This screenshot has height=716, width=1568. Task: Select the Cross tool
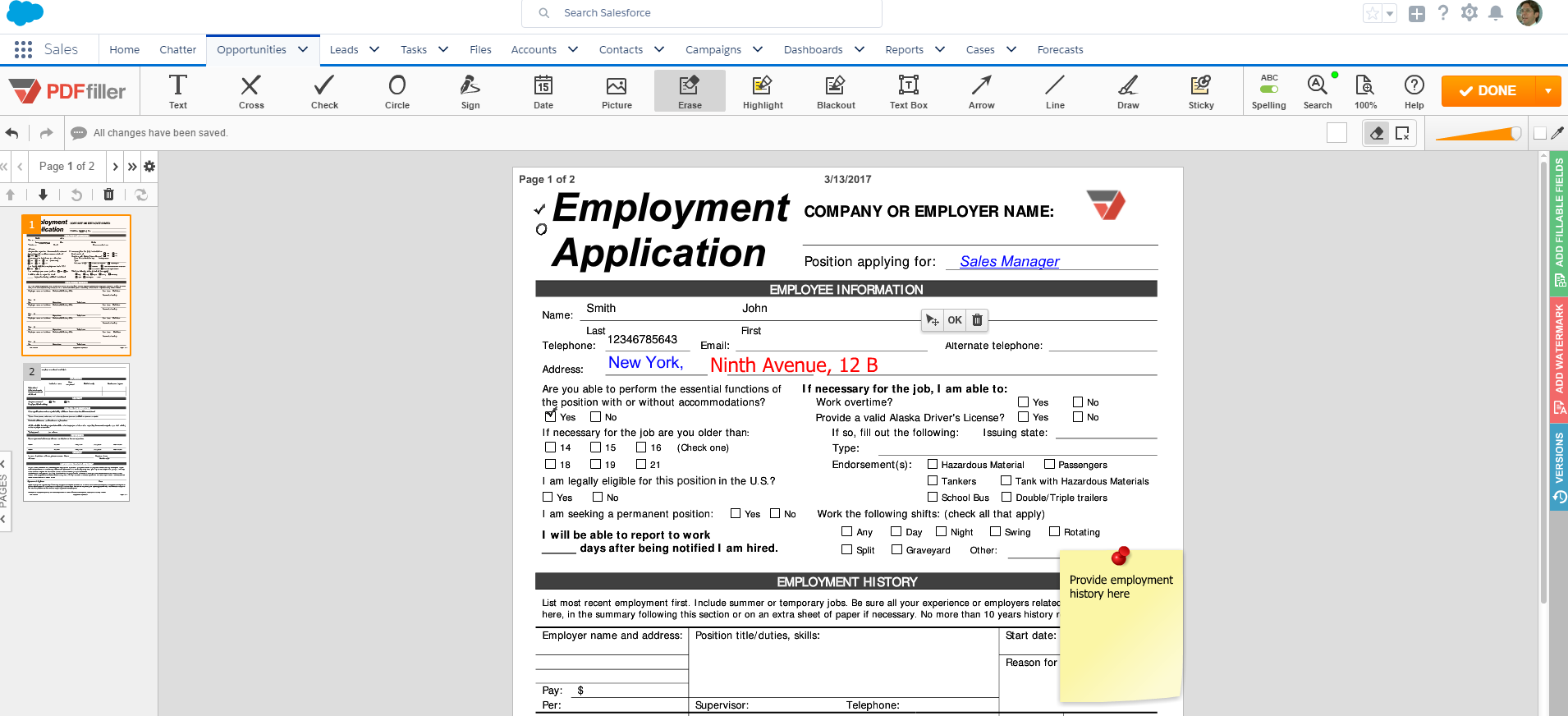click(251, 90)
